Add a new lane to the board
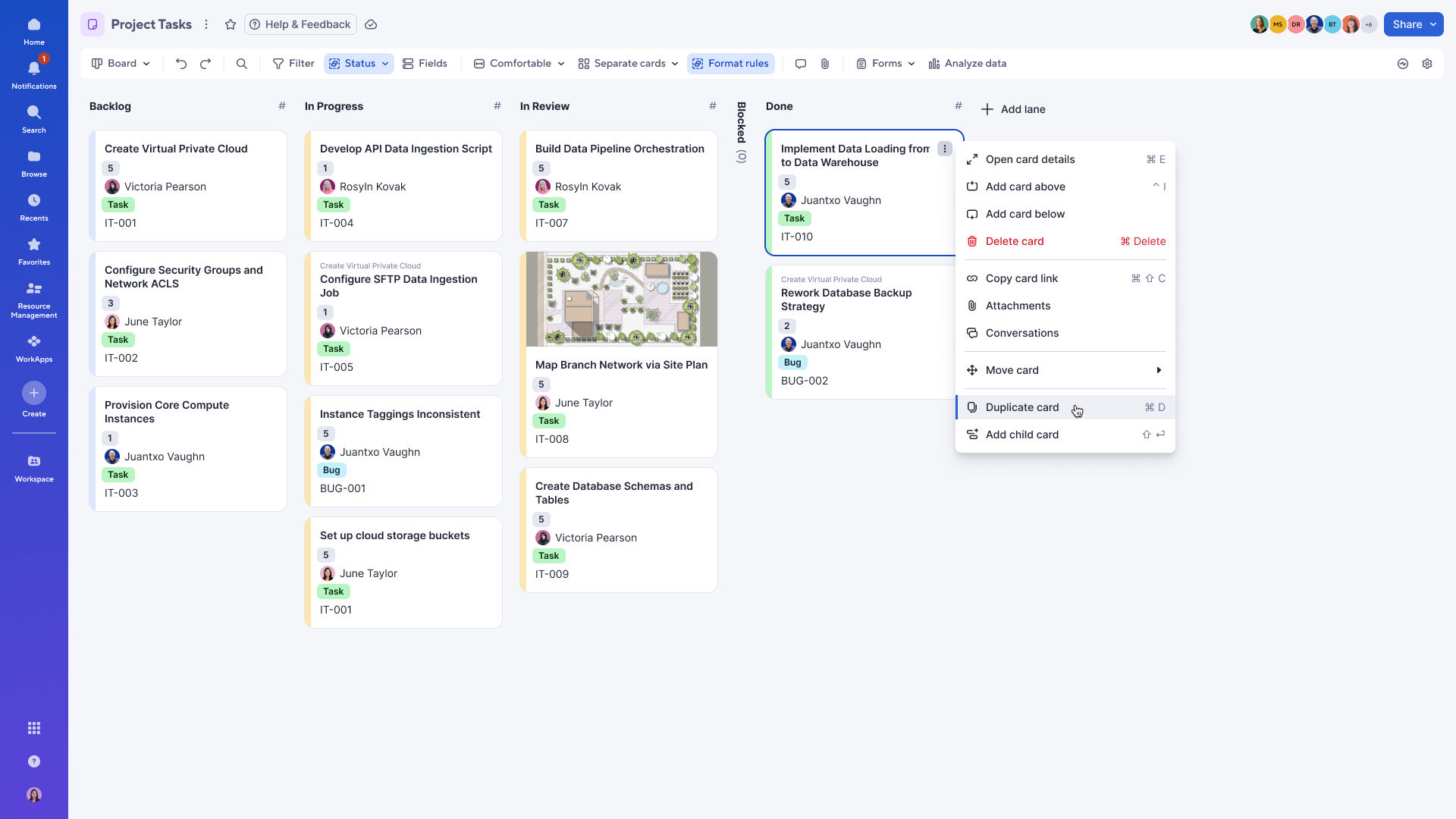Viewport: 1456px width, 819px height. coord(1014,109)
